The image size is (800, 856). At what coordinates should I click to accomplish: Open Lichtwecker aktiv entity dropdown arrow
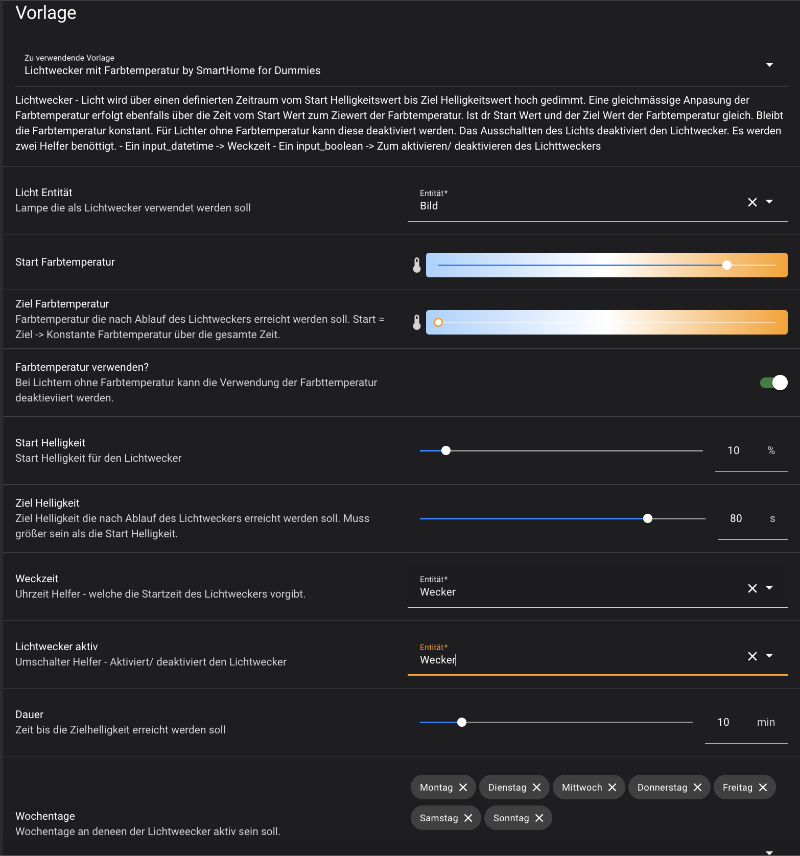(x=770, y=656)
